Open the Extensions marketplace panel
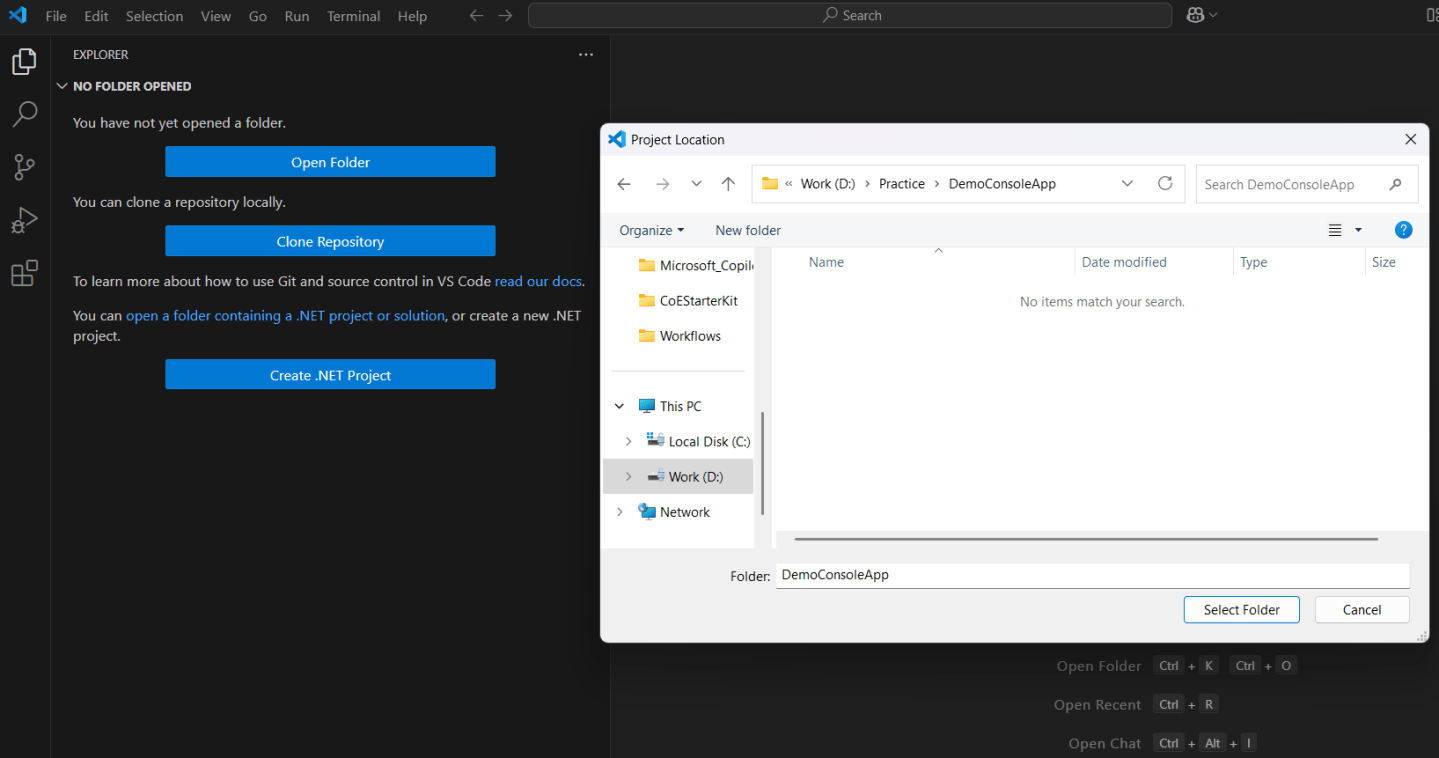The image size is (1439, 758). [x=24, y=273]
